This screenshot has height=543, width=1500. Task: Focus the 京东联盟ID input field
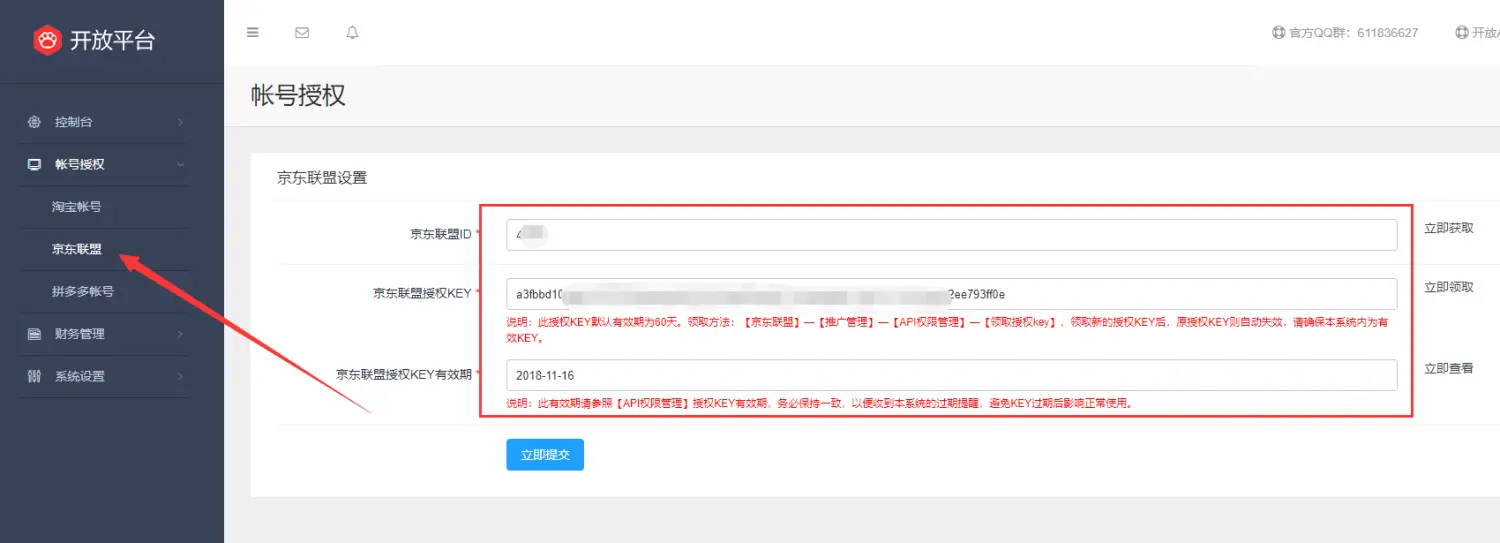951,235
